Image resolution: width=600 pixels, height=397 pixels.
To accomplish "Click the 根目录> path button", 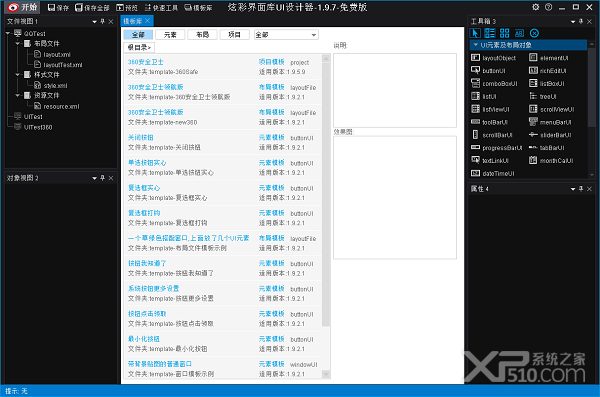I will (139, 47).
